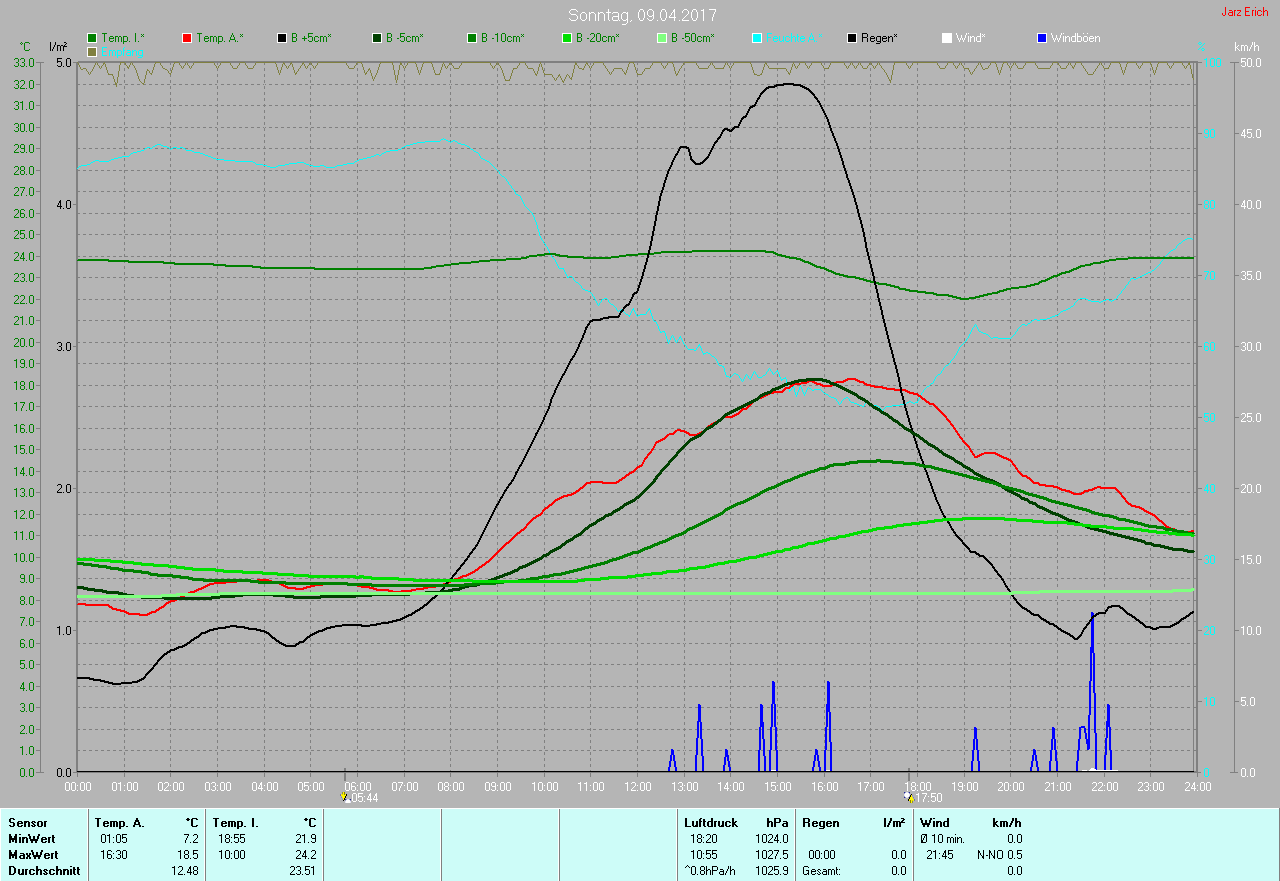Click the sunrise marker icon at 05:44
Image resolution: width=1280 pixels, height=881 pixels.
click(346, 797)
